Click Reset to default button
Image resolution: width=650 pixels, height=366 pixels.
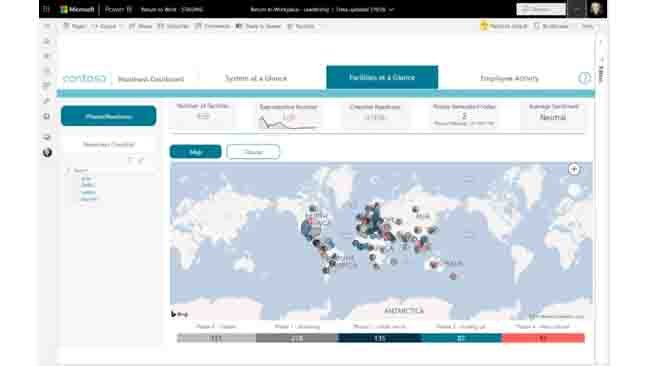pos(504,26)
